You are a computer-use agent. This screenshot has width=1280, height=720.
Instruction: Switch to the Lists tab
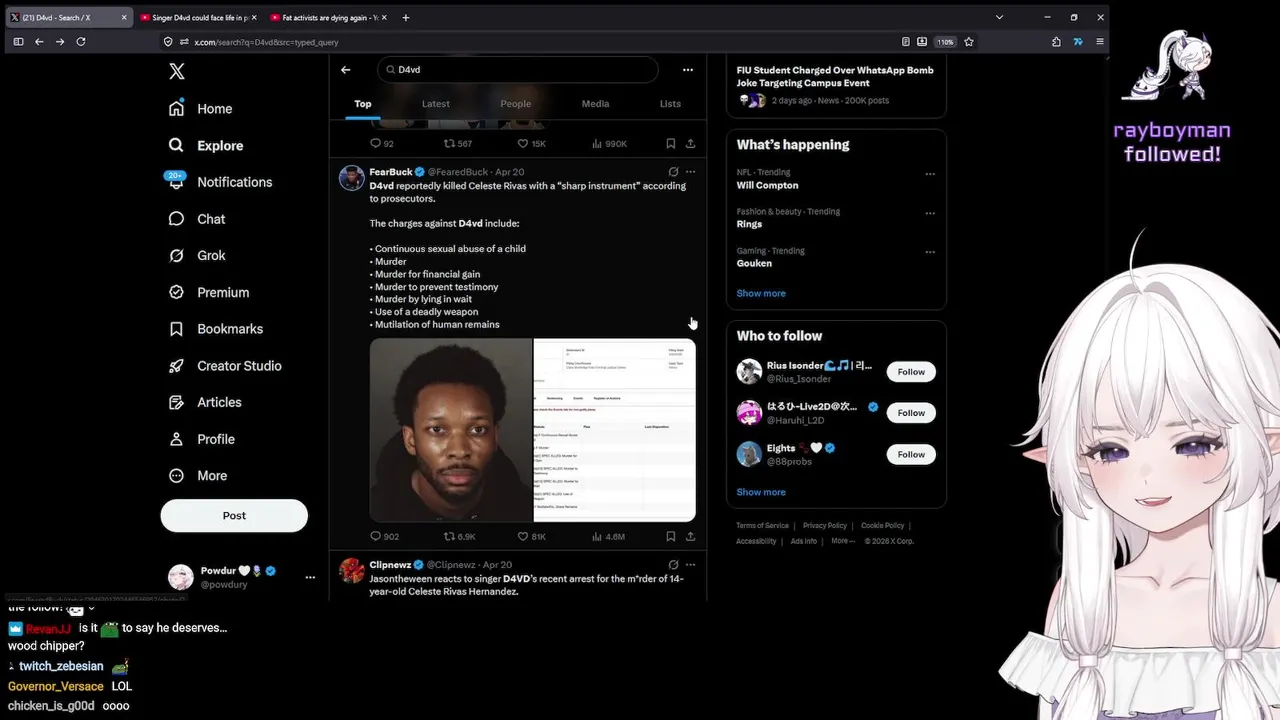coord(670,104)
